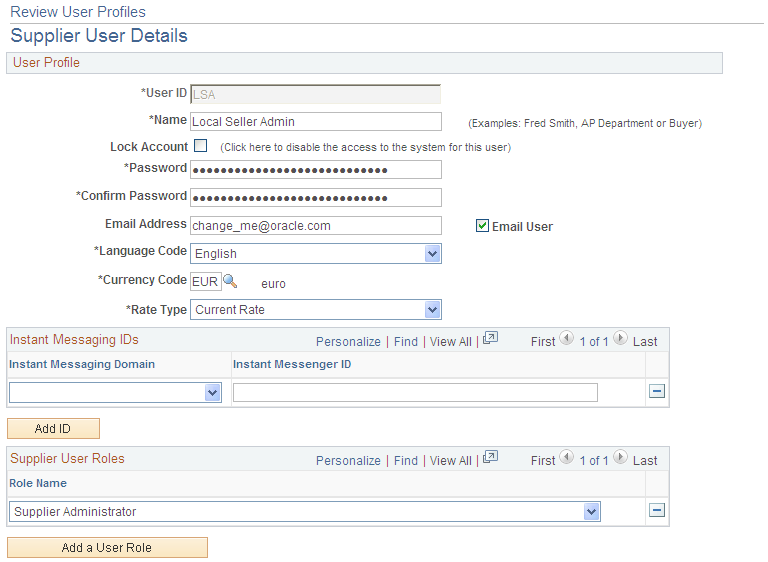Delete the Supplier Administrator role row
The height and width of the screenshot is (562, 768).
coord(657,510)
